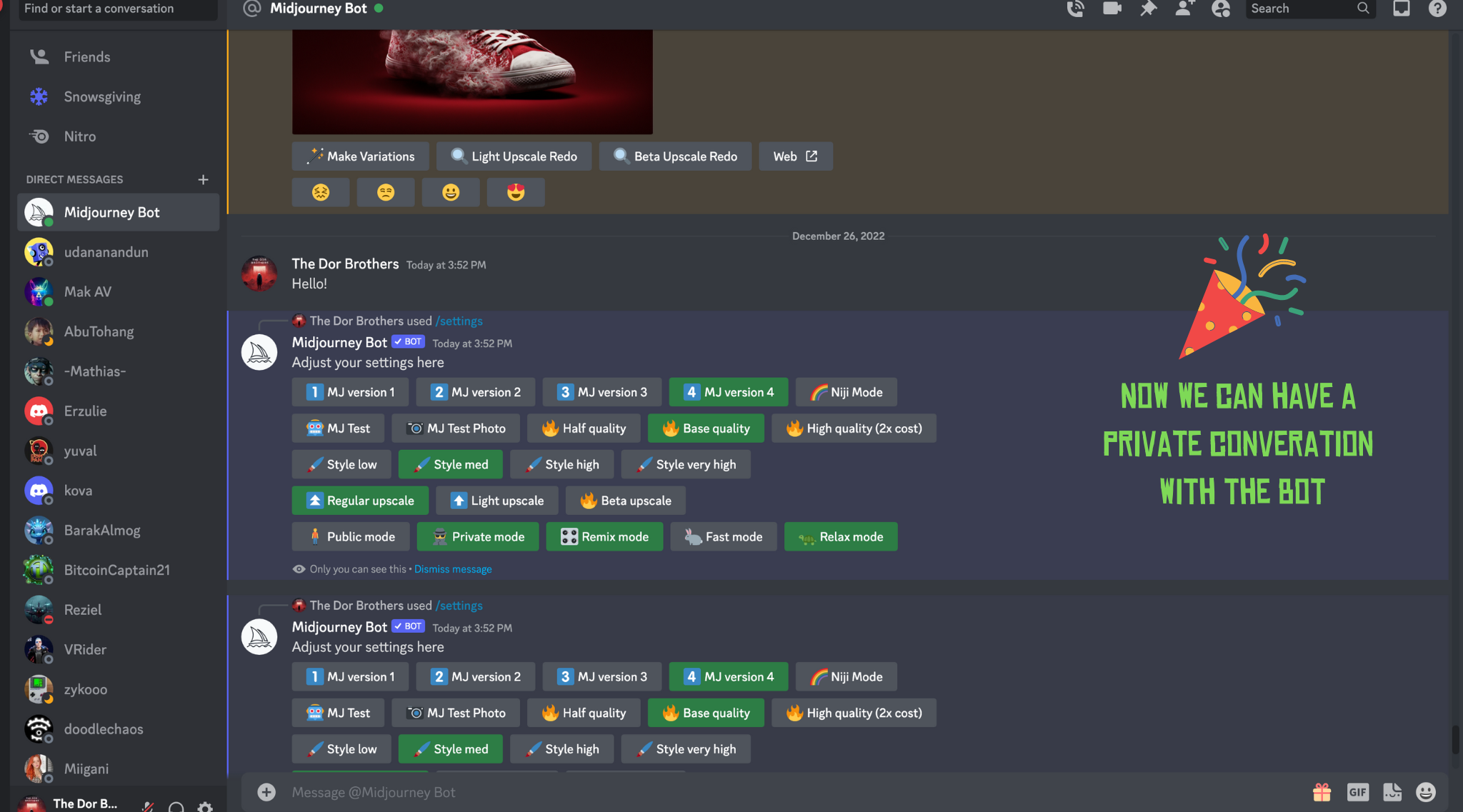Click the chat scrollbar thumb

pyautogui.click(x=1455, y=739)
